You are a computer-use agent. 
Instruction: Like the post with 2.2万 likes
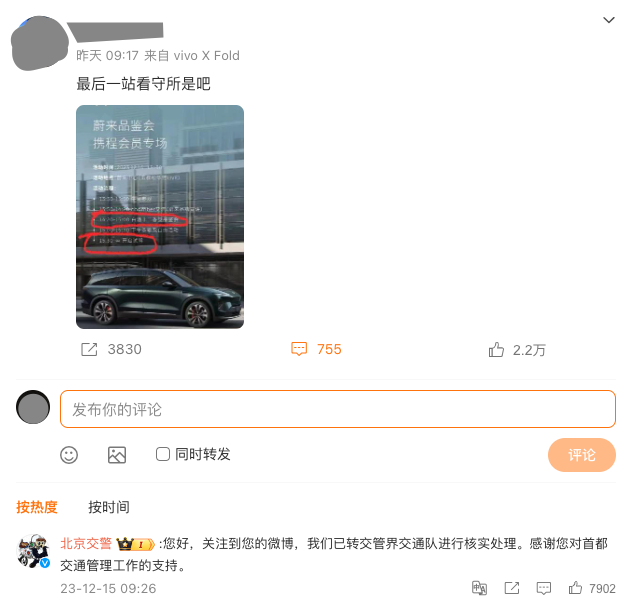point(496,350)
